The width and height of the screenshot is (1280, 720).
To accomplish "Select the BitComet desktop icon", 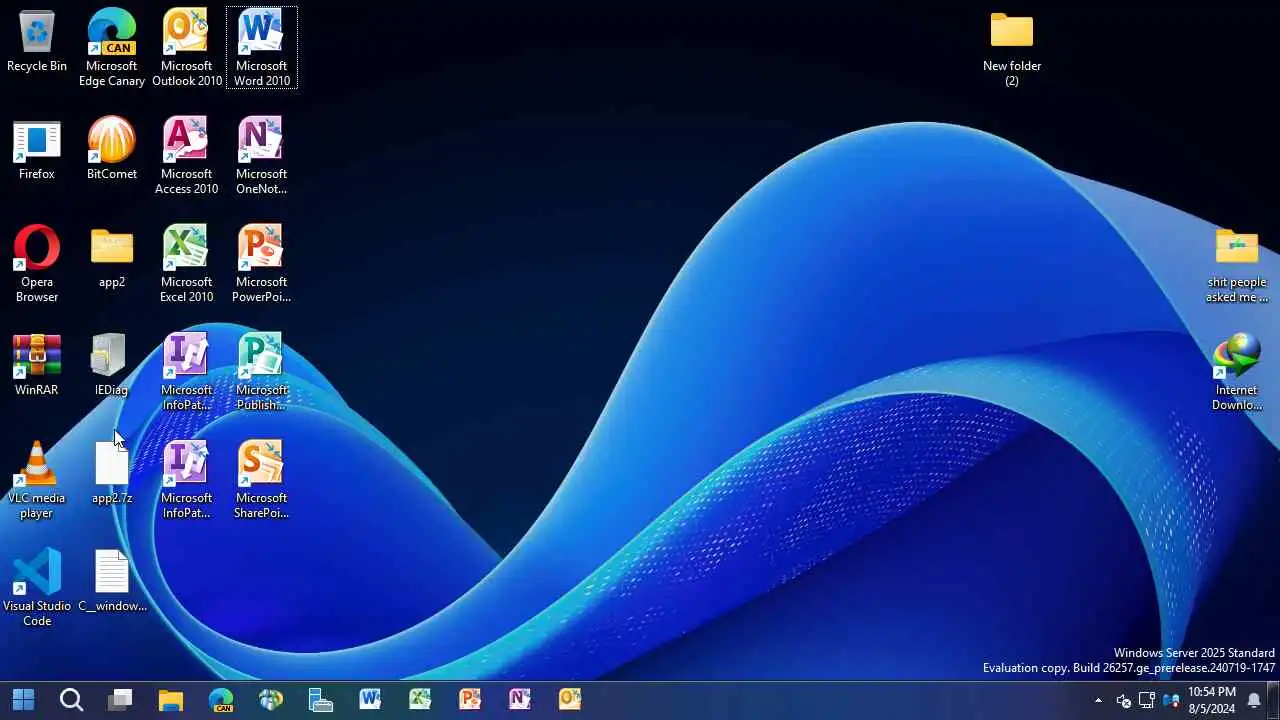I will click(x=112, y=148).
